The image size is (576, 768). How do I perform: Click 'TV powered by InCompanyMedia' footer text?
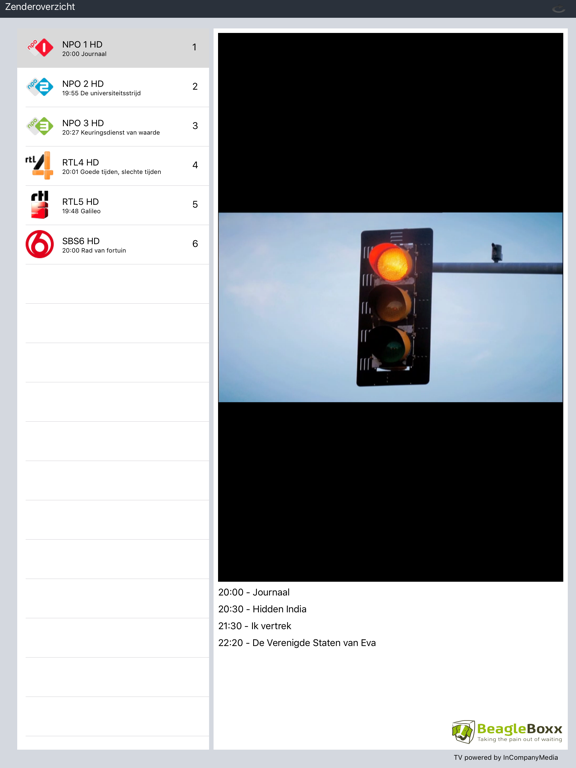coord(505,757)
